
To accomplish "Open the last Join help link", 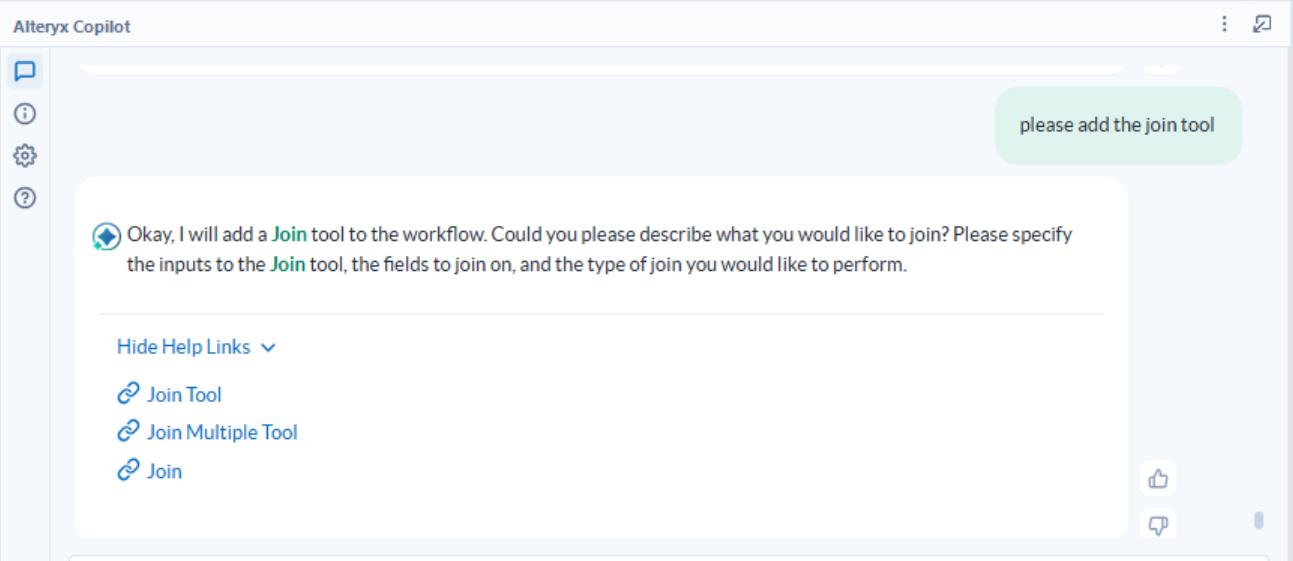I will coord(164,471).
